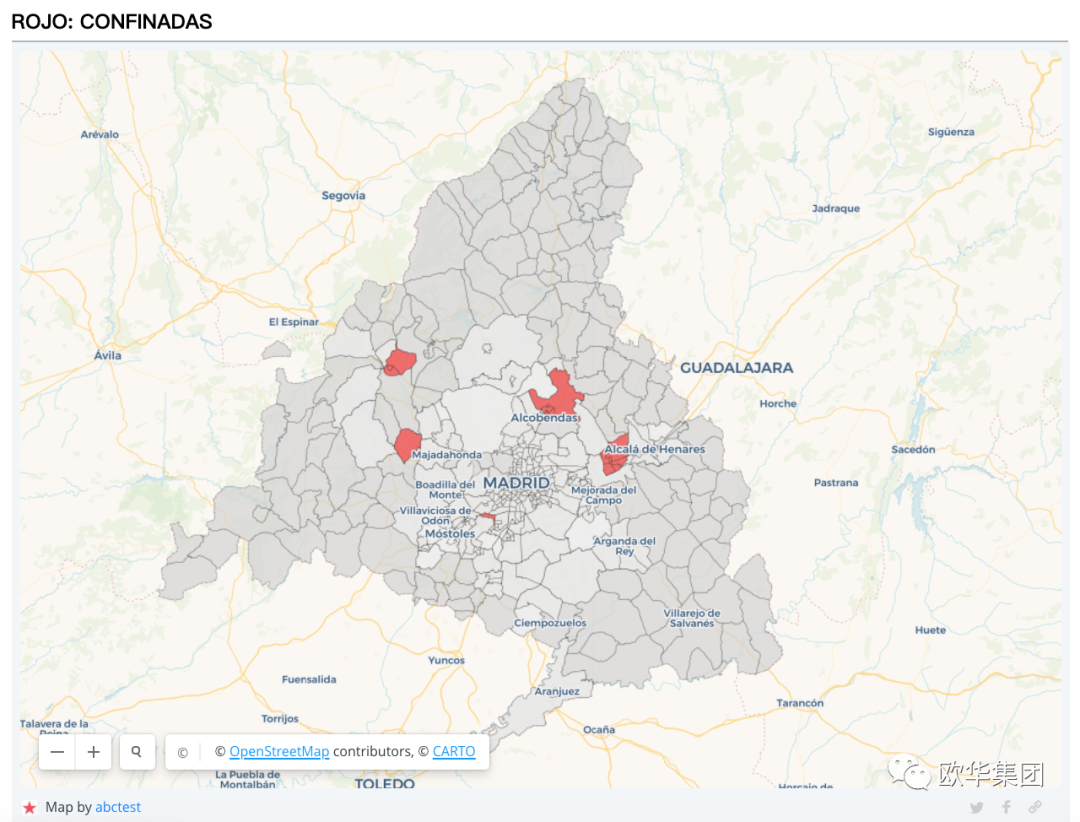Click the Ávila label
Screen dimensions: 1080x822
pos(107,356)
